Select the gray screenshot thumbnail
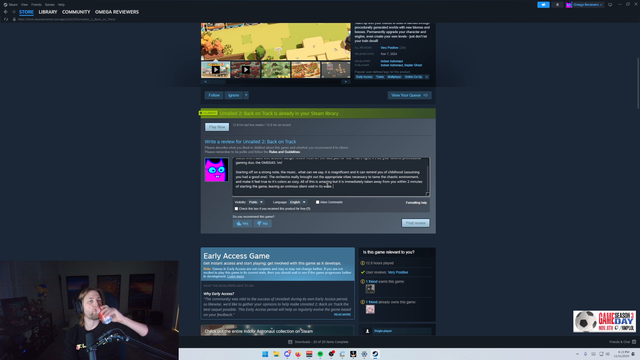 tap(336, 70)
